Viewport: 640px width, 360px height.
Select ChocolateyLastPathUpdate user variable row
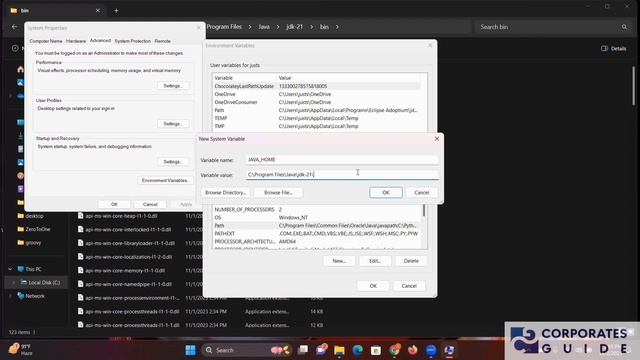317,86
